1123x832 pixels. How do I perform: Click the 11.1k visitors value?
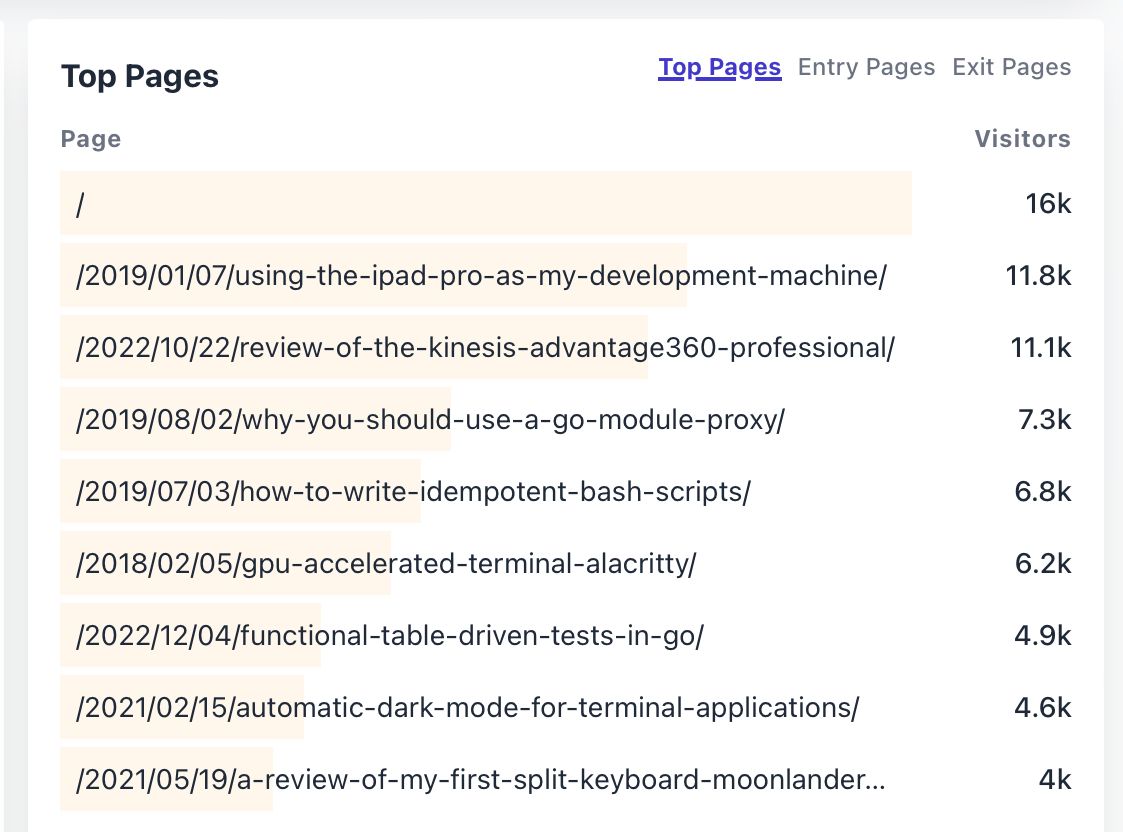coord(1040,348)
